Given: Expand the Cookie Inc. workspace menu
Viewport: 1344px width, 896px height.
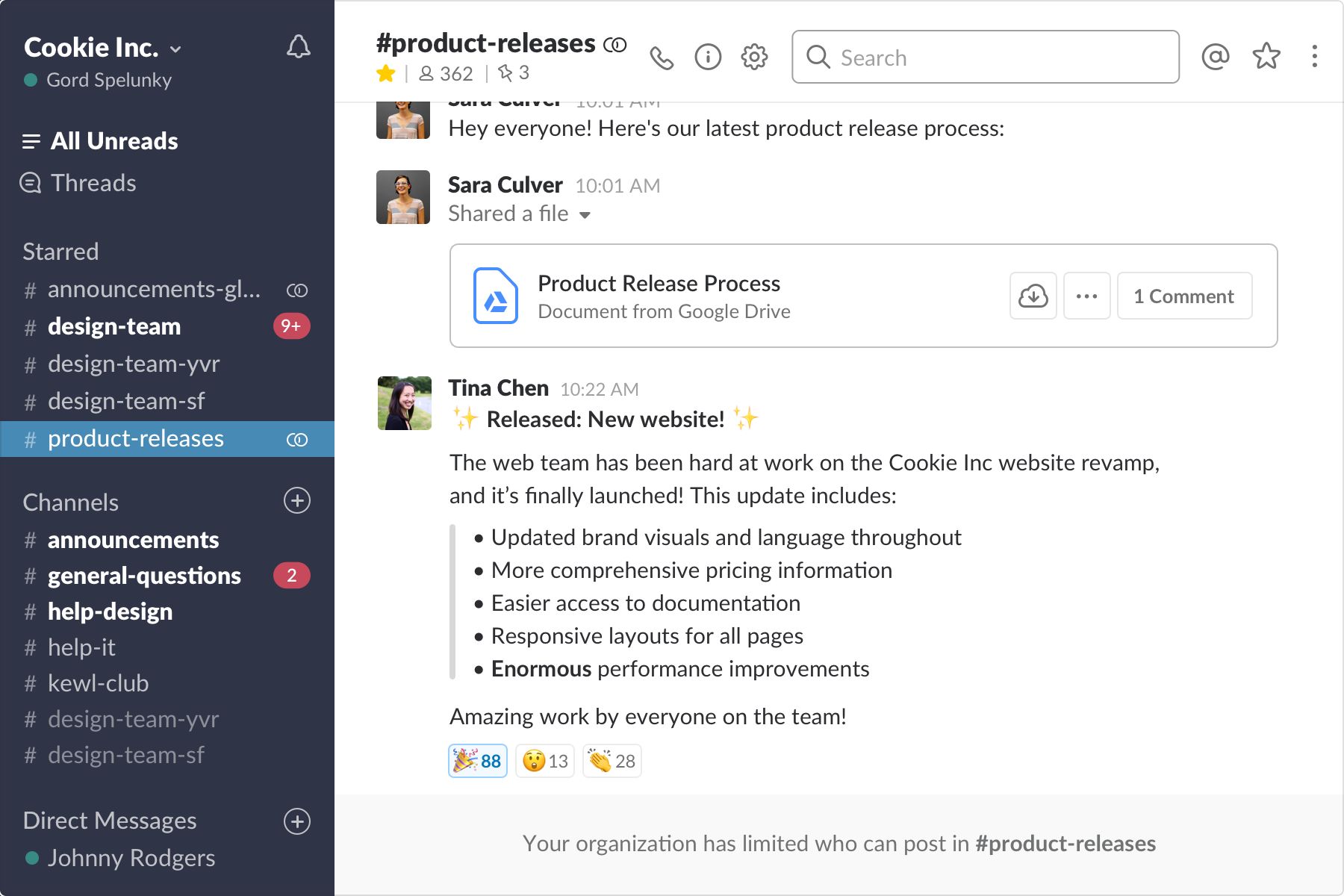Looking at the screenshot, I should click(103, 48).
